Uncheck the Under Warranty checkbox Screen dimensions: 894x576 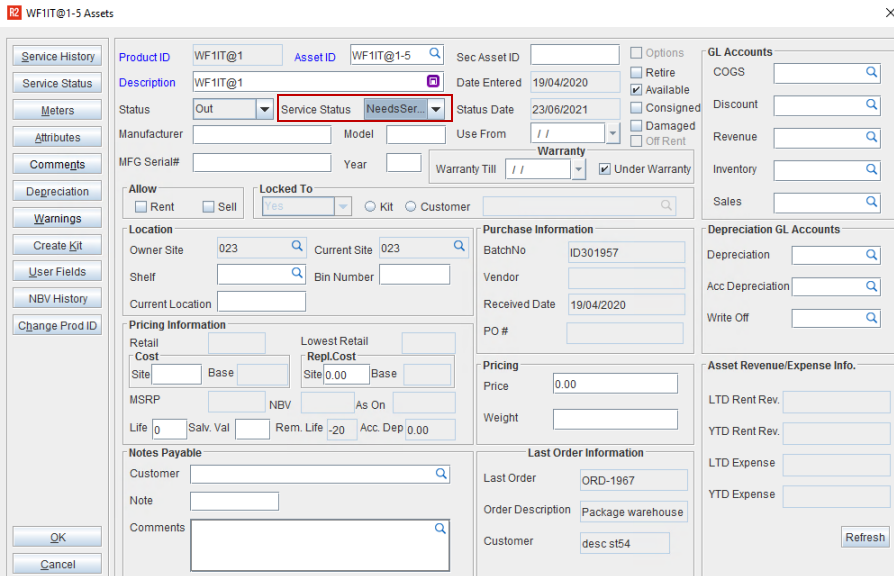tap(605, 169)
